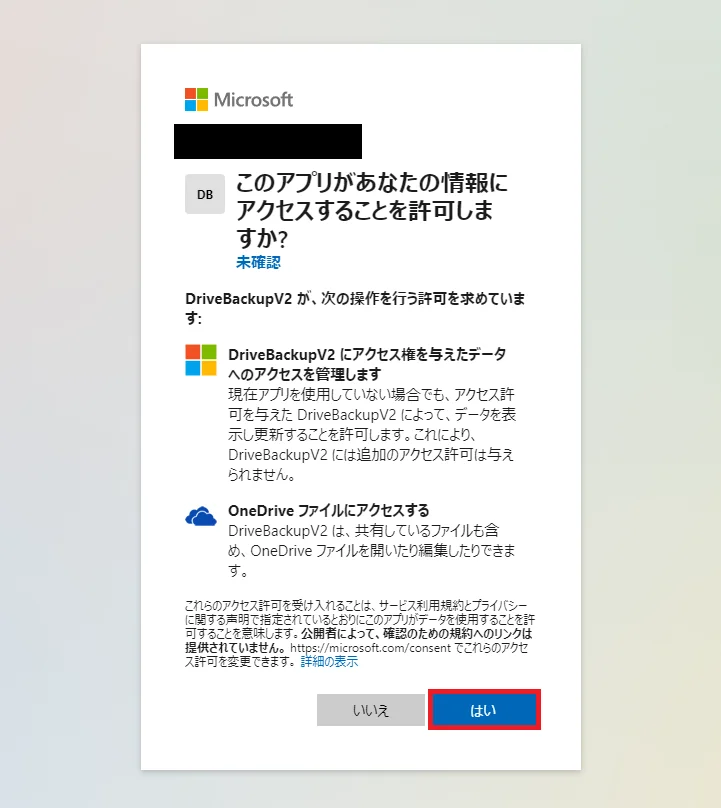The height and width of the screenshot is (808, 721).
Task: Click the terms and privacy disclaimer paragraph
Action: point(360,633)
